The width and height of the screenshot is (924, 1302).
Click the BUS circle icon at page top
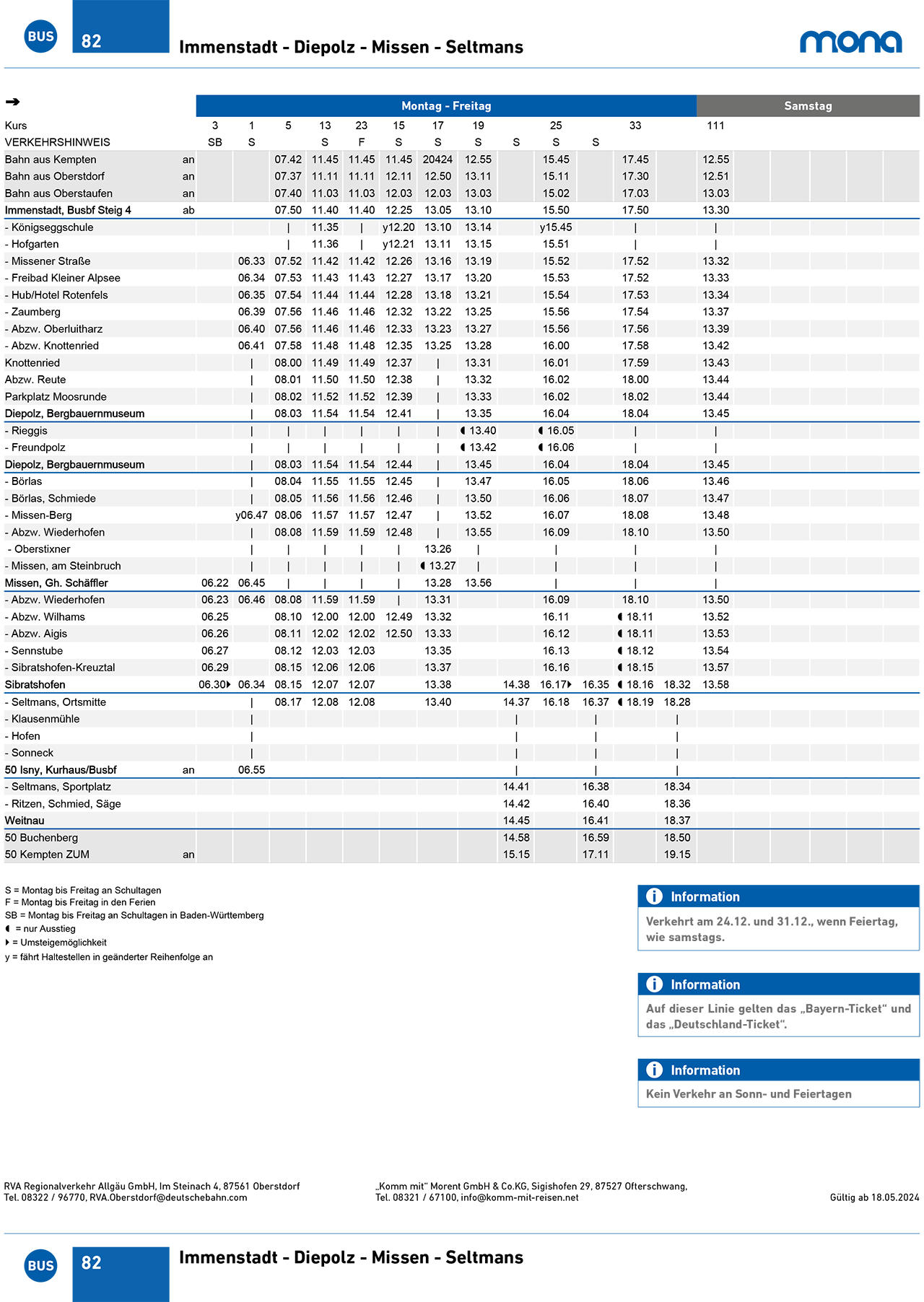point(40,36)
